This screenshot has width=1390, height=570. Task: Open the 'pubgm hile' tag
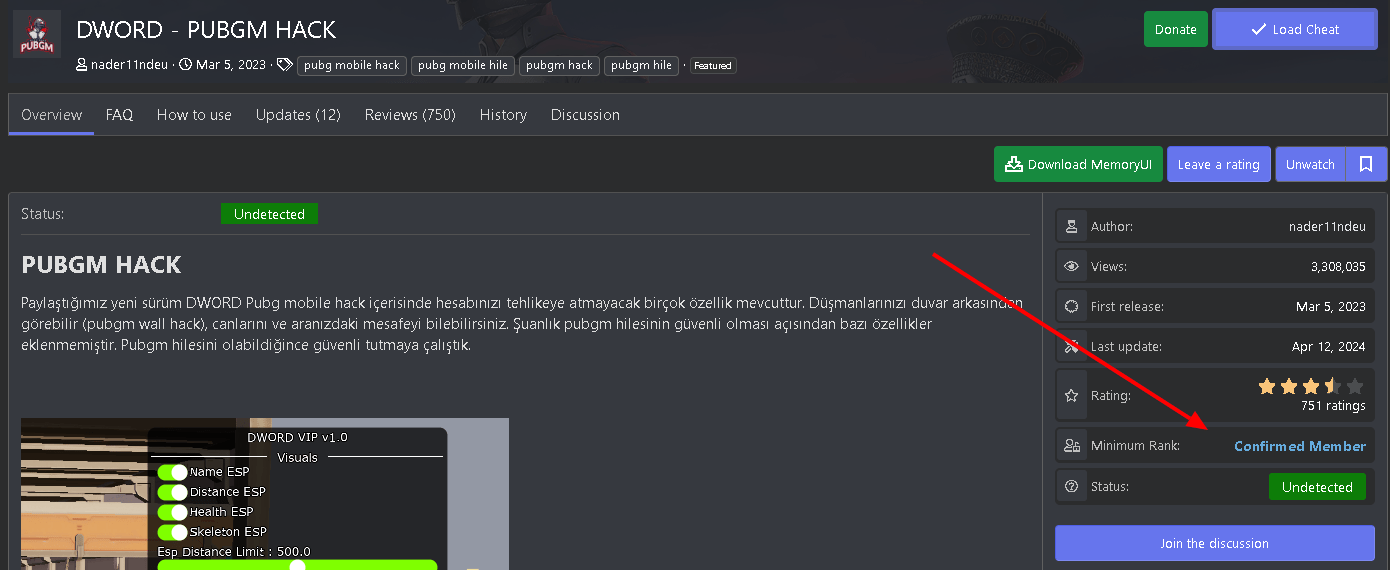pos(641,65)
